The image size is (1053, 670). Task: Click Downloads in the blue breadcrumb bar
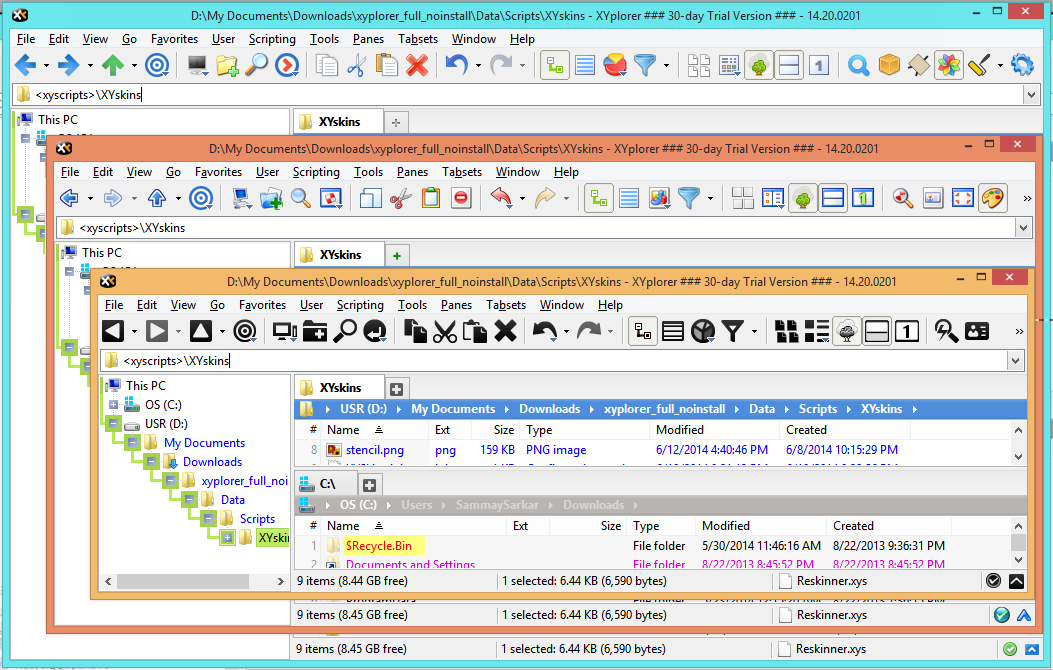click(549, 409)
